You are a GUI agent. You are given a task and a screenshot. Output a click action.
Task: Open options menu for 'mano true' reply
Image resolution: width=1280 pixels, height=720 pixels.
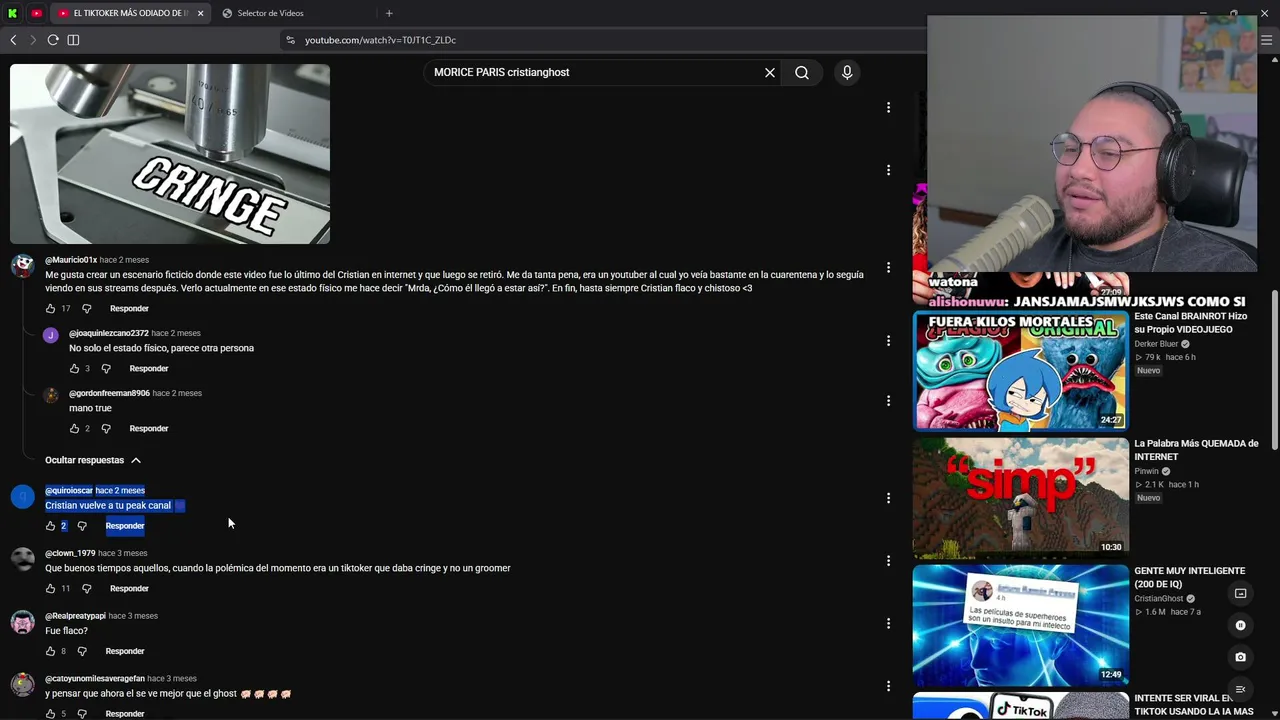pos(888,401)
